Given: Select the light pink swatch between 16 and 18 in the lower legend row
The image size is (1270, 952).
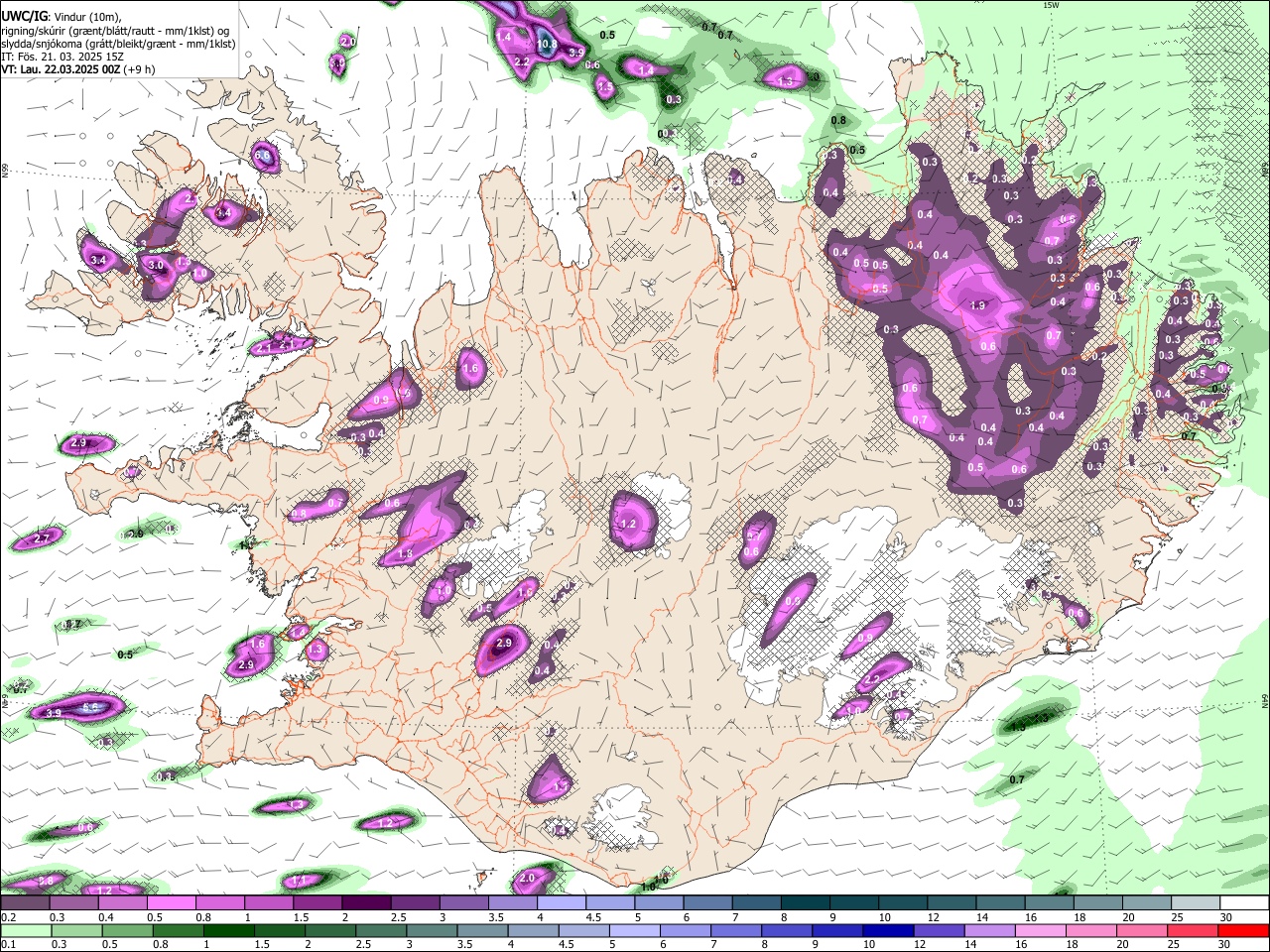Looking at the screenshot, I should [x=1041, y=930].
